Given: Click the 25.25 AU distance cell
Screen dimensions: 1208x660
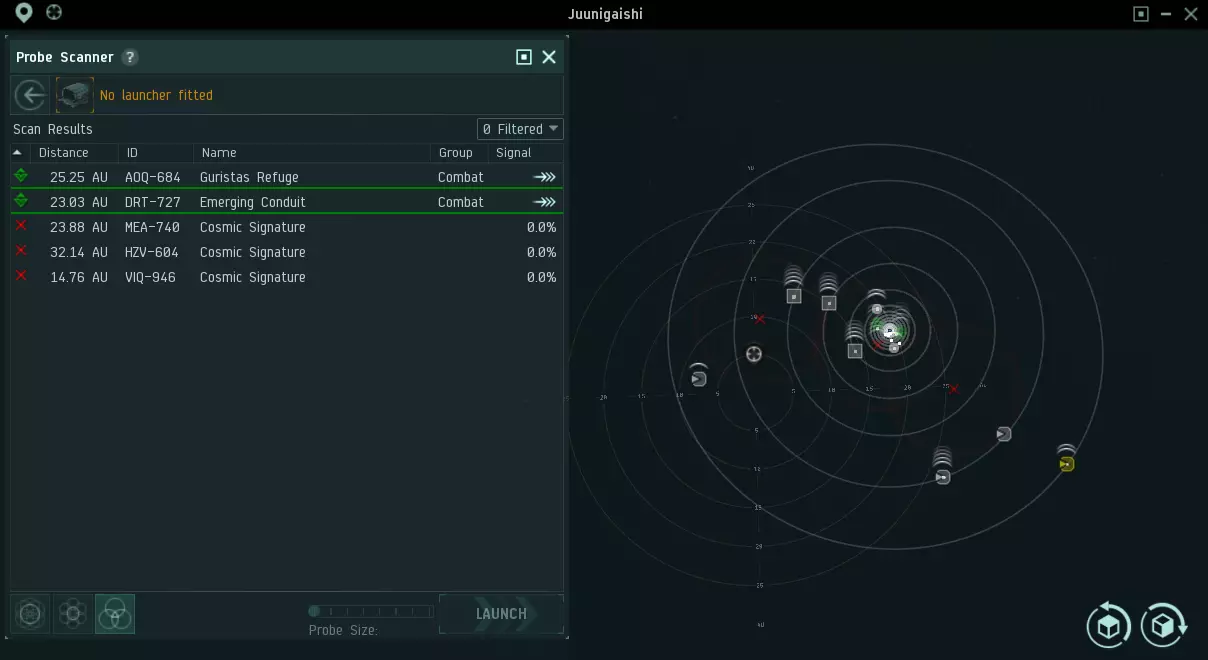Looking at the screenshot, I should click(x=79, y=177).
